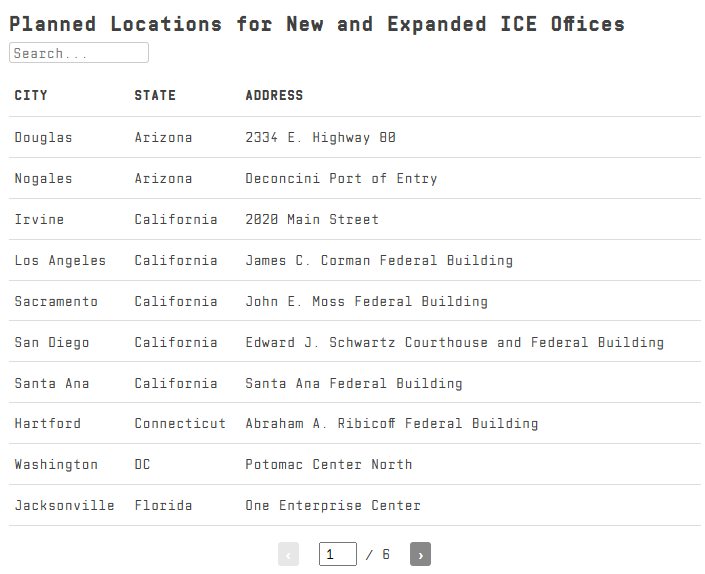This screenshot has width=705, height=574.
Task: Sort table by CITY column header
Action: (31, 96)
